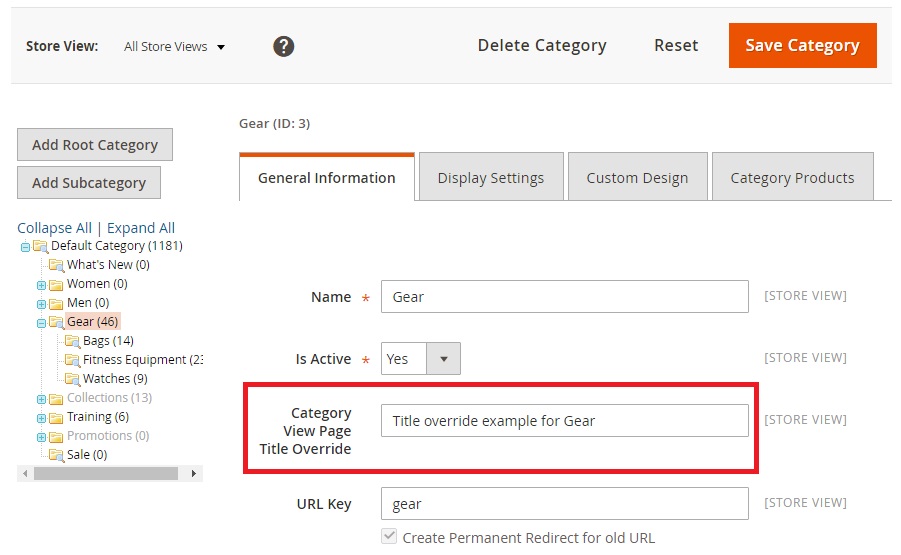901x555 pixels.
Task: Click the category tree horizontal scrollbar
Action: 105,474
